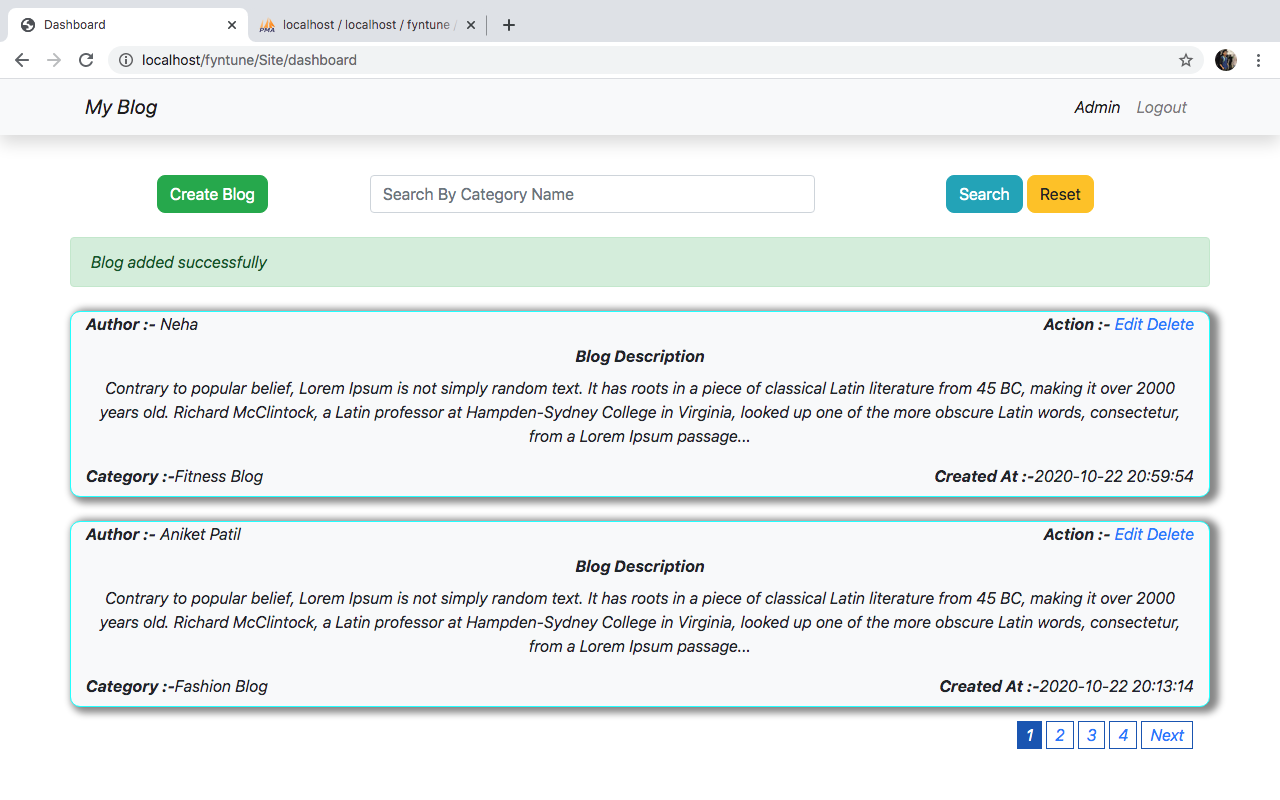
Task: Open a new browser tab
Action: [x=509, y=25]
